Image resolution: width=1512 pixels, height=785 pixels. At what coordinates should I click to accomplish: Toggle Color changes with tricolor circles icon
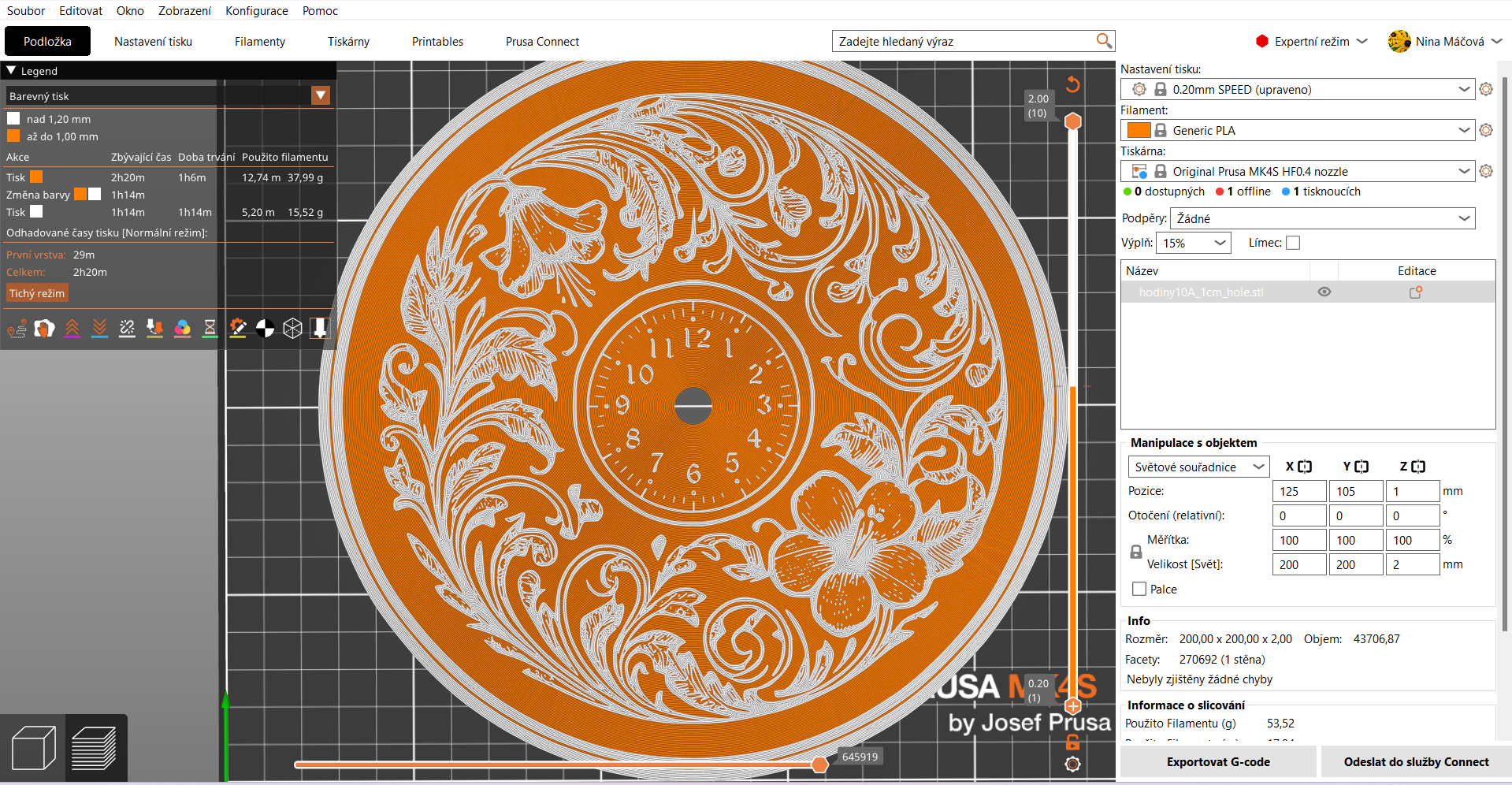pyautogui.click(x=182, y=328)
